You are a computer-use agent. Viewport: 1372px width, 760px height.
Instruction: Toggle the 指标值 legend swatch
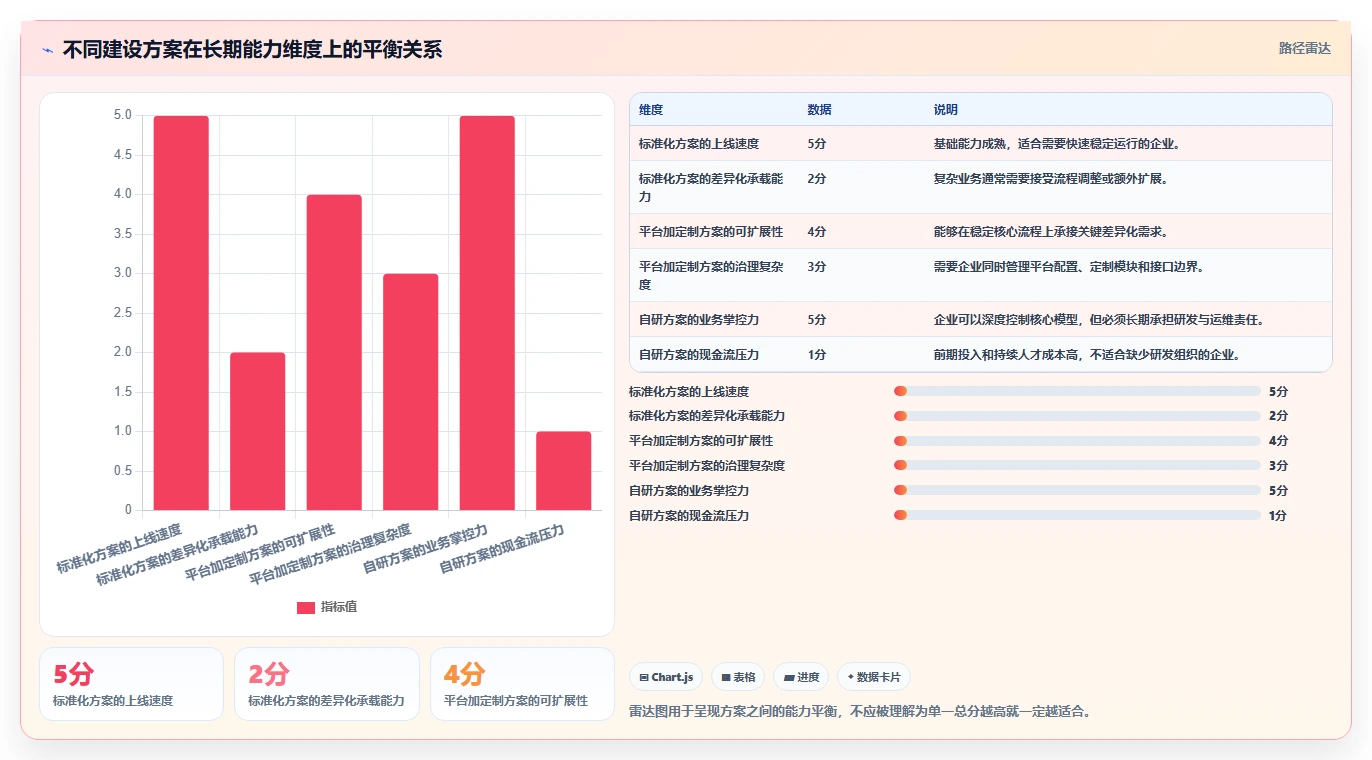click(306, 608)
